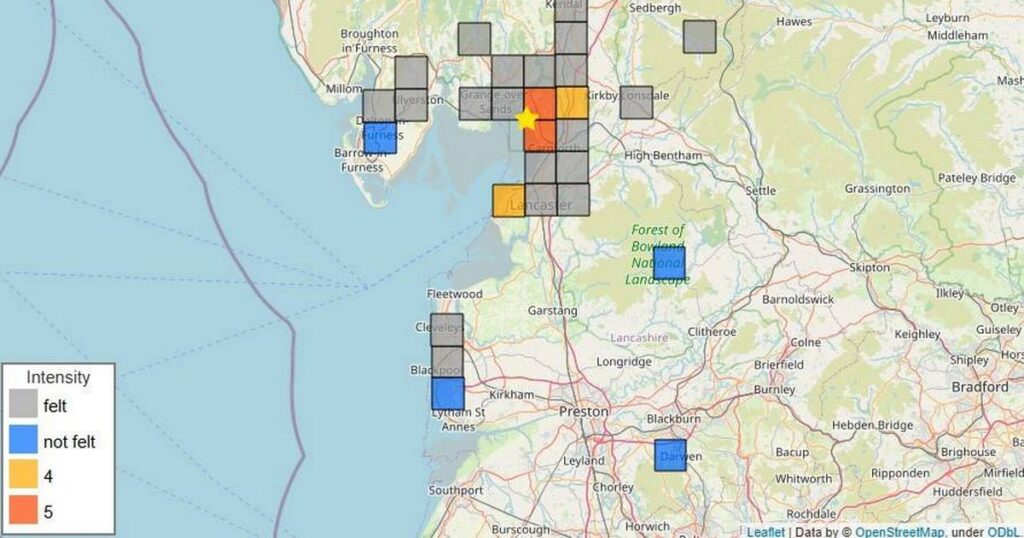Viewport: 1024px width, 538px height.
Task: Select the gray square over Kirkby Lonsdale
Action: point(636,102)
